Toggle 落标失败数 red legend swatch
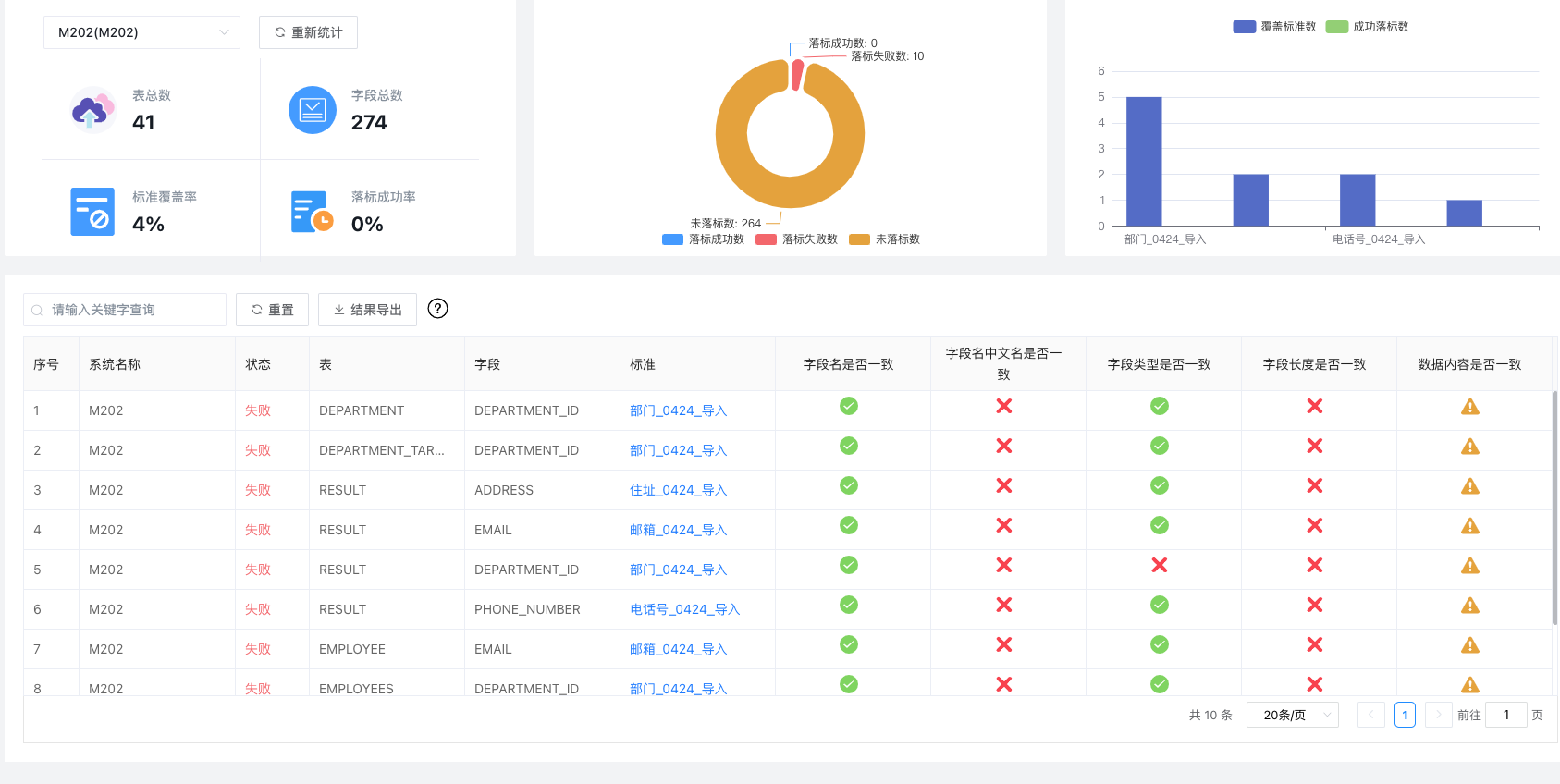This screenshot has height=784, width=1560. (766, 239)
